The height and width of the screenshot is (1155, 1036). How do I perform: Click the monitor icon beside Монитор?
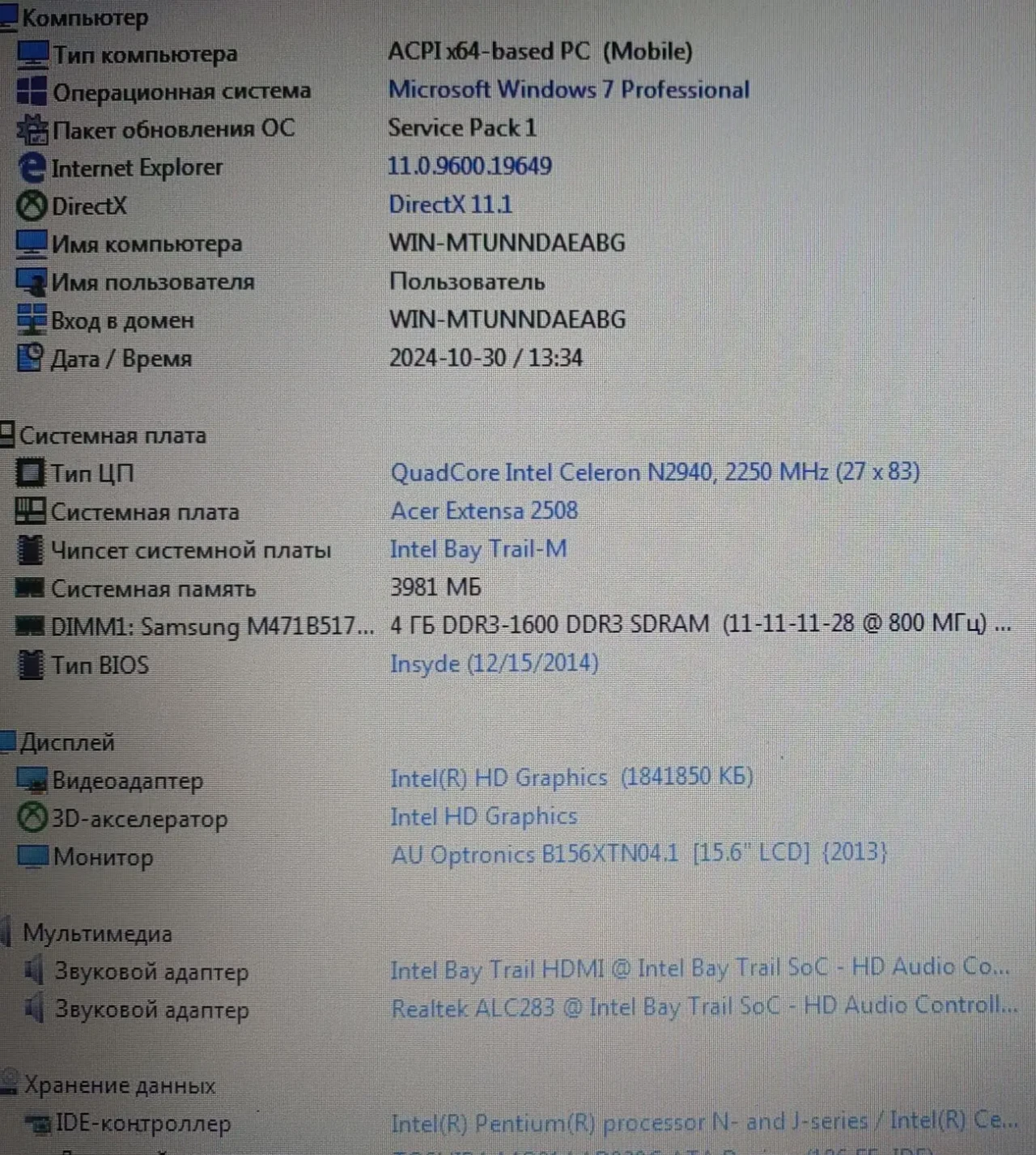pyautogui.click(x=31, y=856)
